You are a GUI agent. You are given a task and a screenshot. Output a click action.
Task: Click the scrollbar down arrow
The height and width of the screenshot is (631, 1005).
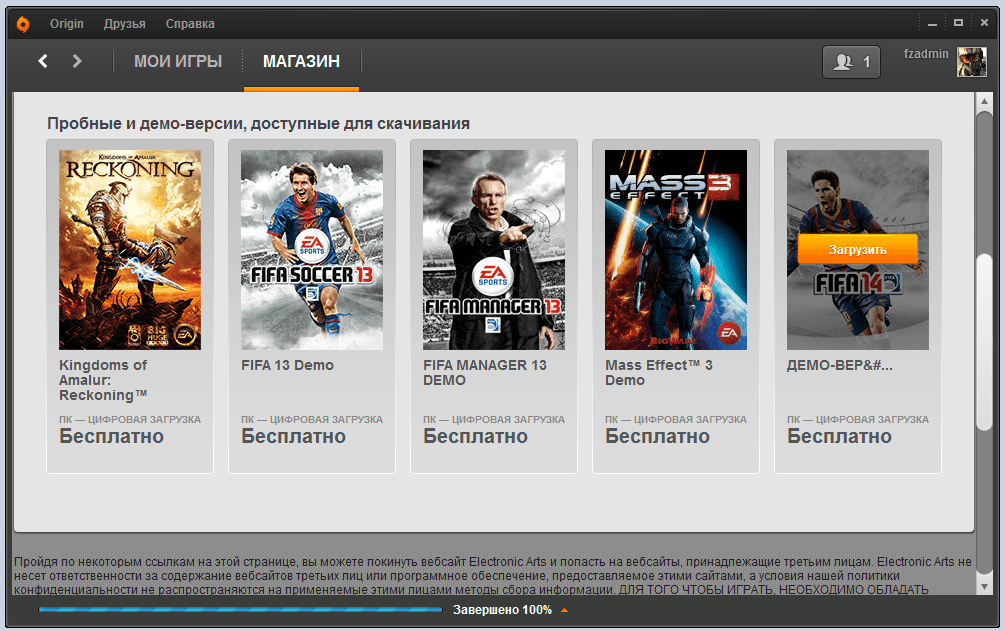[984, 587]
